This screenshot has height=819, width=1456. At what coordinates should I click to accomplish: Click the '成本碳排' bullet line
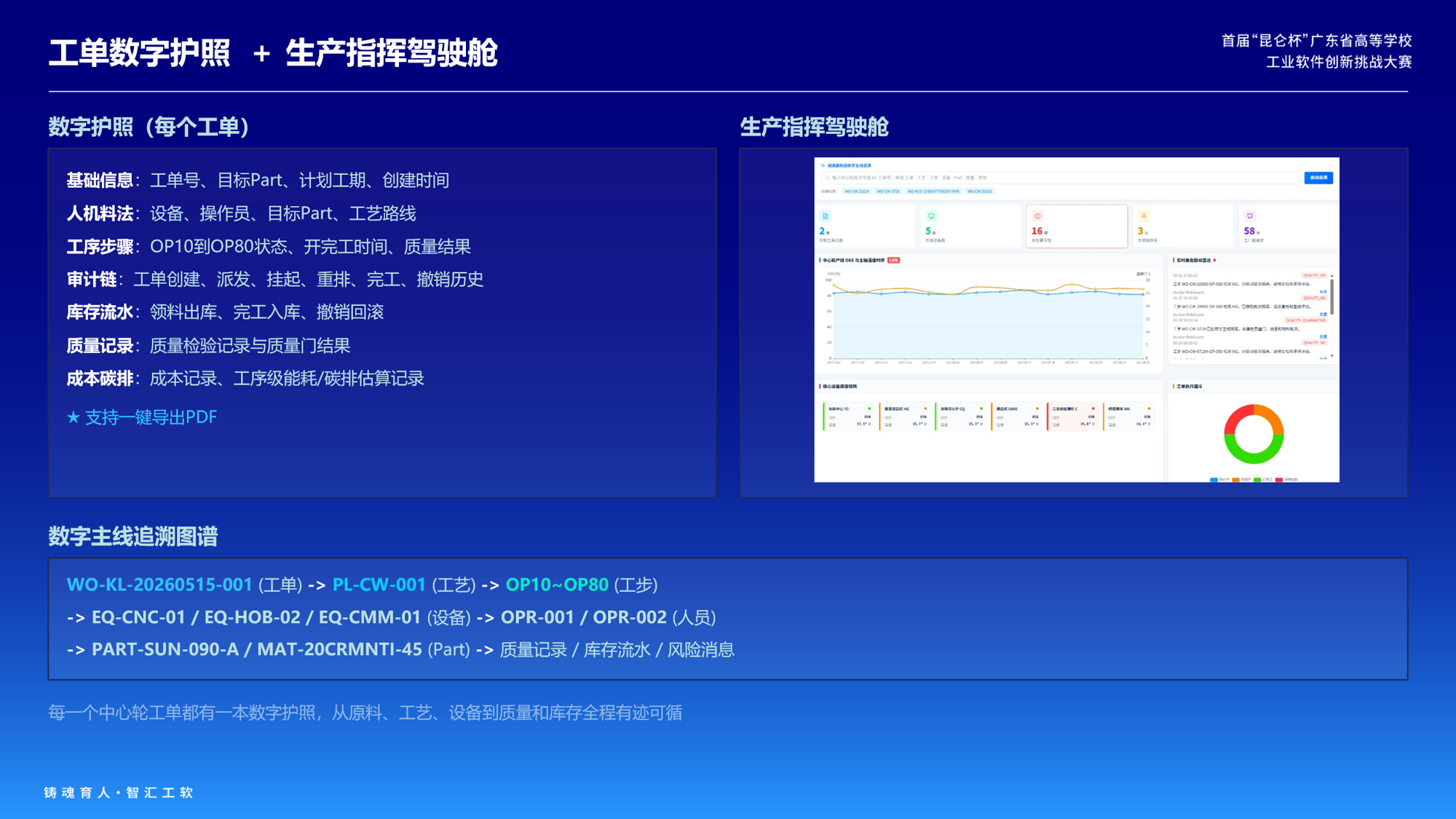245,379
